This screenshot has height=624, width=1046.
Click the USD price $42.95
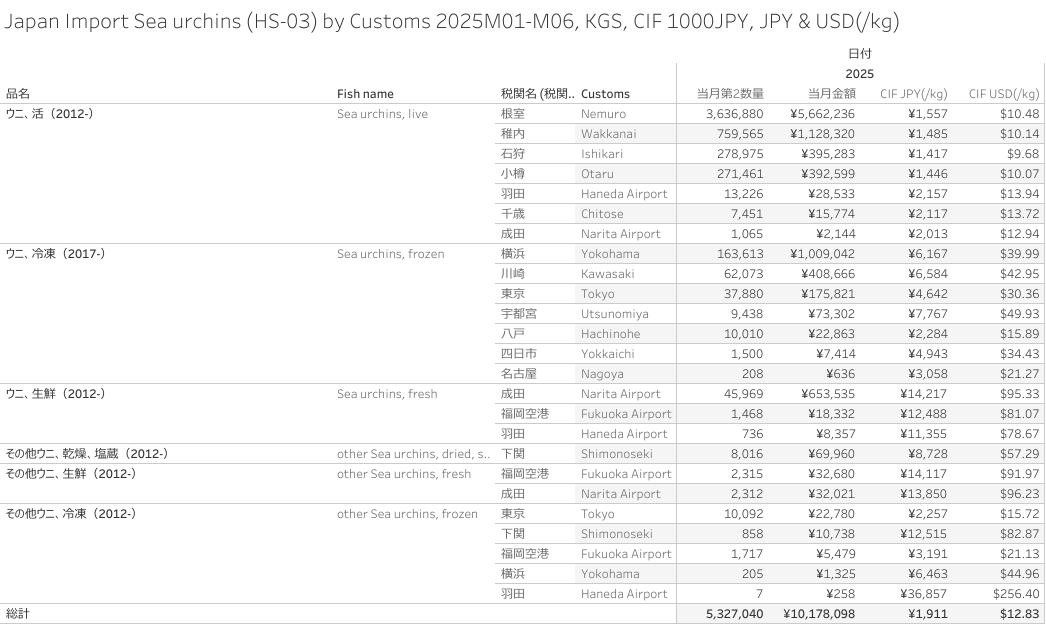pyautogui.click(x=1019, y=274)
